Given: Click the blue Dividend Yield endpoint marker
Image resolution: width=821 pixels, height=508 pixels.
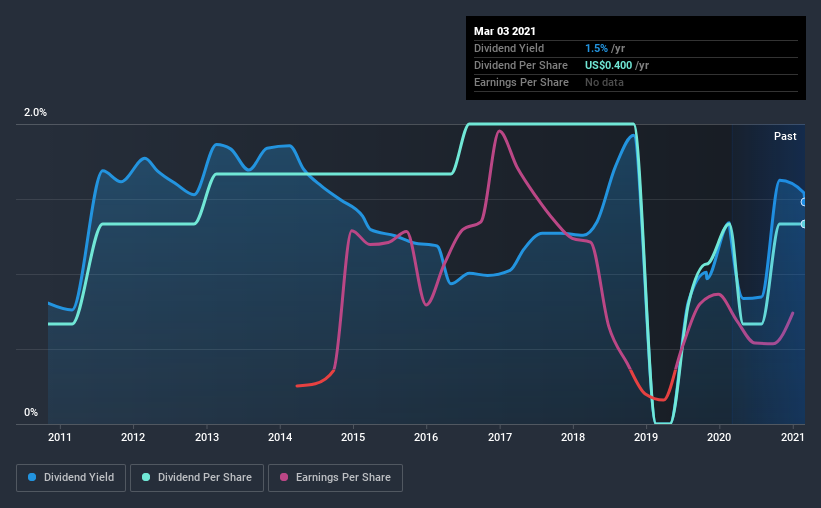Looking at the screenshot, I should click(x=804, y=202).
